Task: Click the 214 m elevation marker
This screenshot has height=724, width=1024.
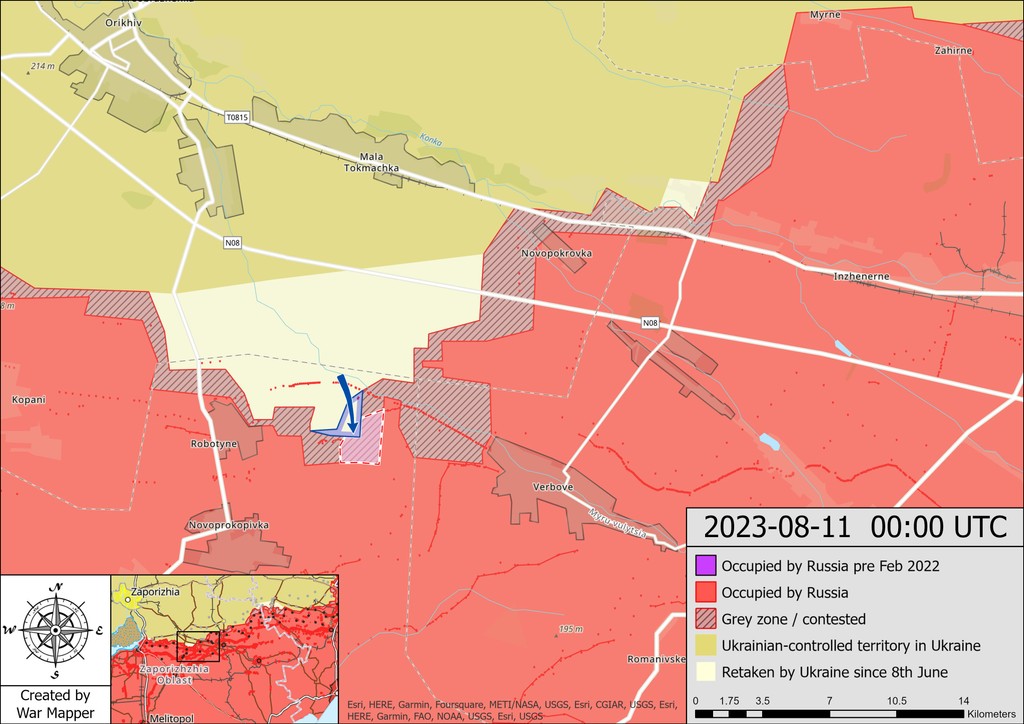Action: [x=40, y=67]
